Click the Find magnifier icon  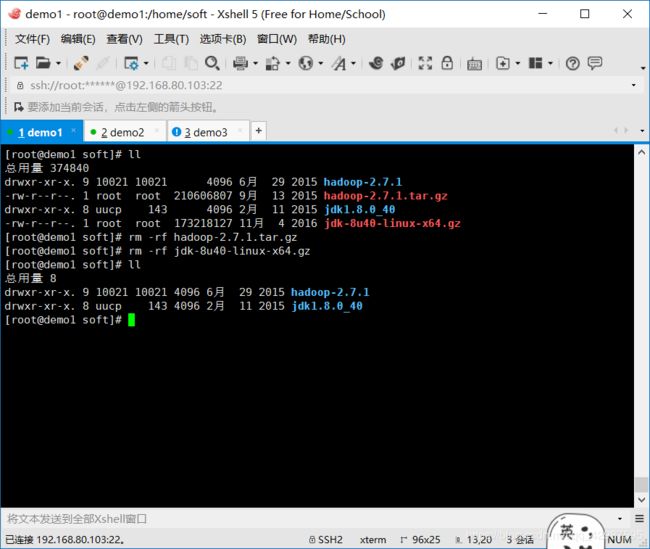coord(212,63)
